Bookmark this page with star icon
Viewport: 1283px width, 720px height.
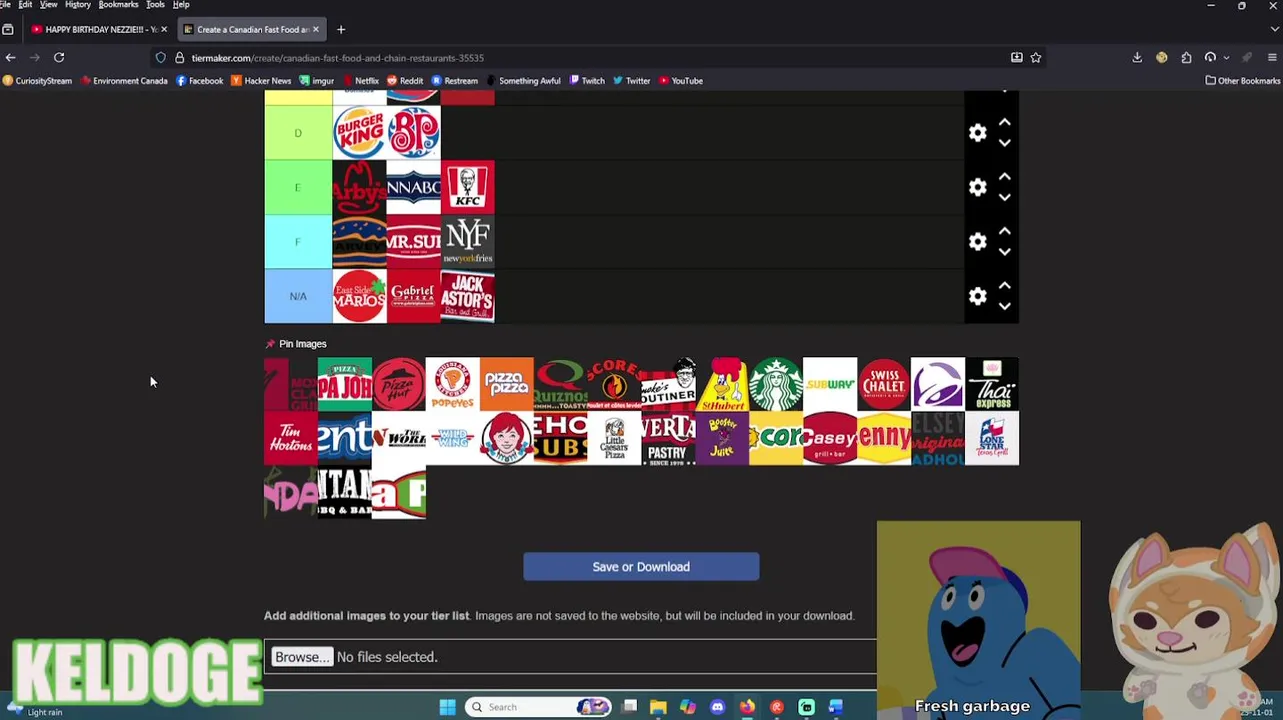[x=1036, y=58]
